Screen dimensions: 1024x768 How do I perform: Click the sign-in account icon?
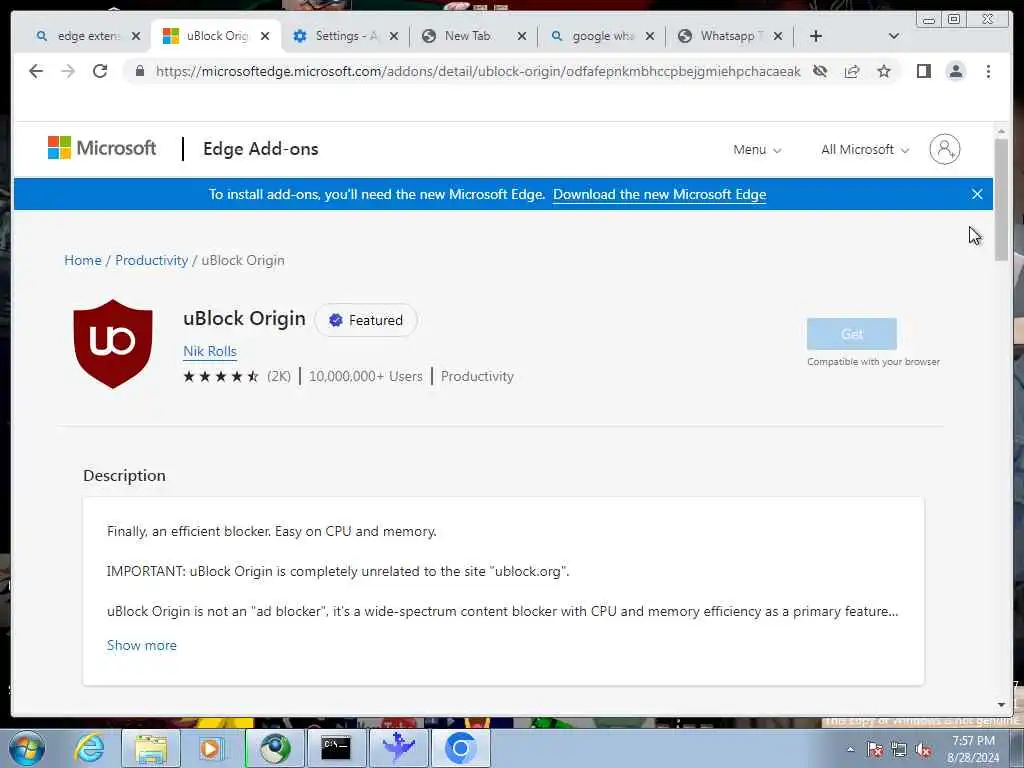pyautogui.click(x=944, y=149)
